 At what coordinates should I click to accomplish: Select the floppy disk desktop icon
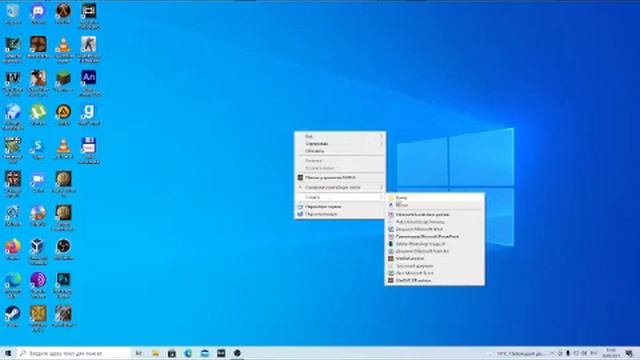pyautogui.click(x=89, y=150)
